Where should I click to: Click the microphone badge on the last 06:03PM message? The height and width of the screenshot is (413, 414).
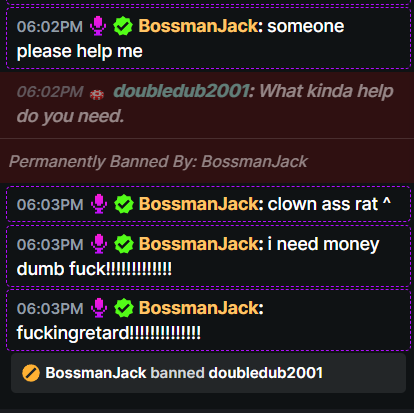99,308
